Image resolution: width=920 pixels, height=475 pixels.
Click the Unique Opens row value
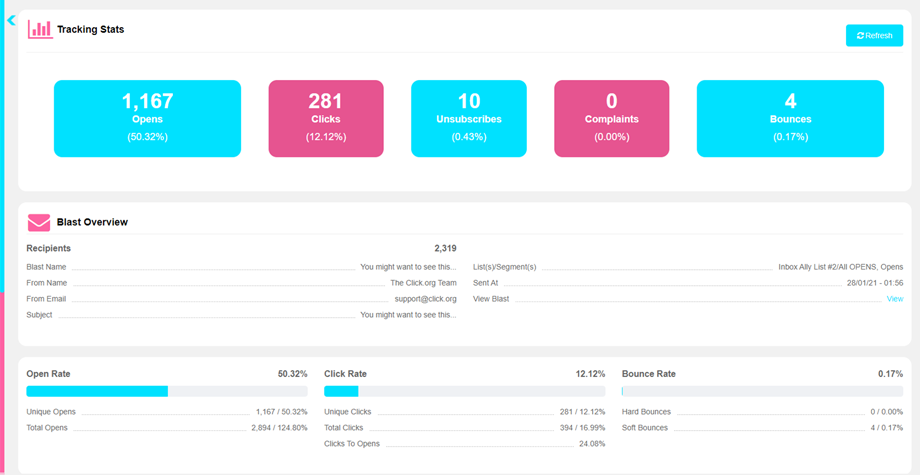pos(281,412)
